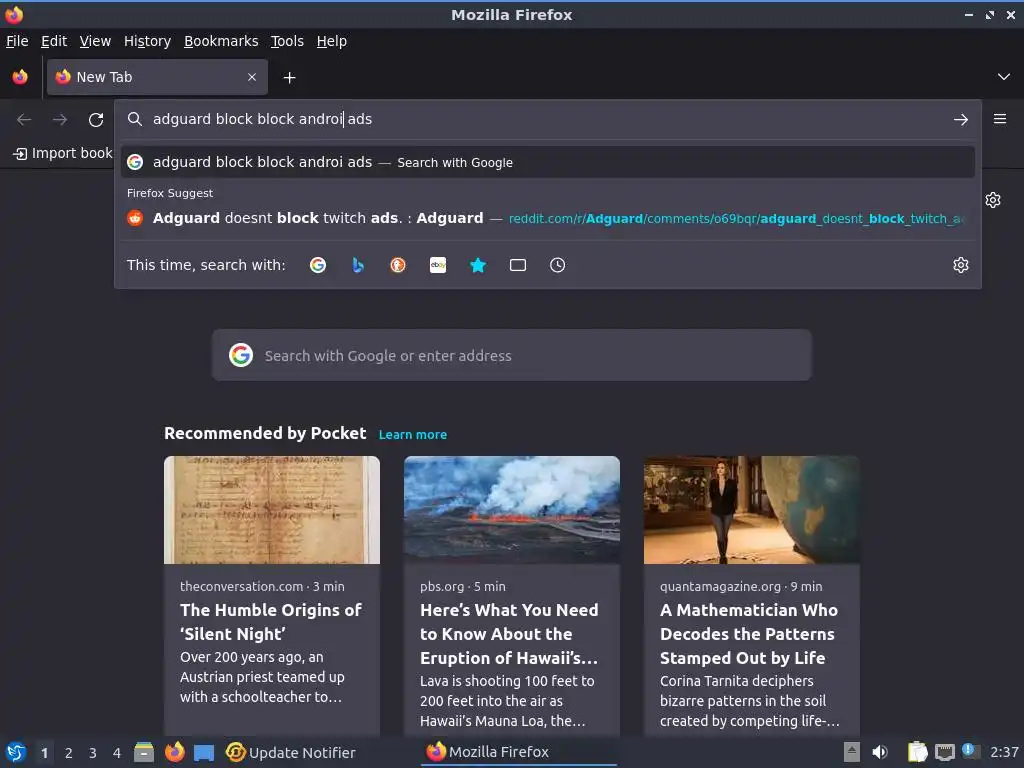
Task: Search this time with eBay icon
Action: [x=438, y=265]
